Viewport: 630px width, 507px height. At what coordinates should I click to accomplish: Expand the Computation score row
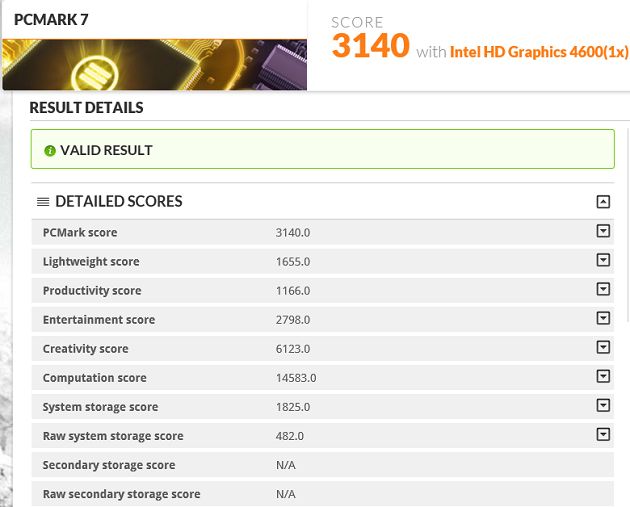click(603, 376)
